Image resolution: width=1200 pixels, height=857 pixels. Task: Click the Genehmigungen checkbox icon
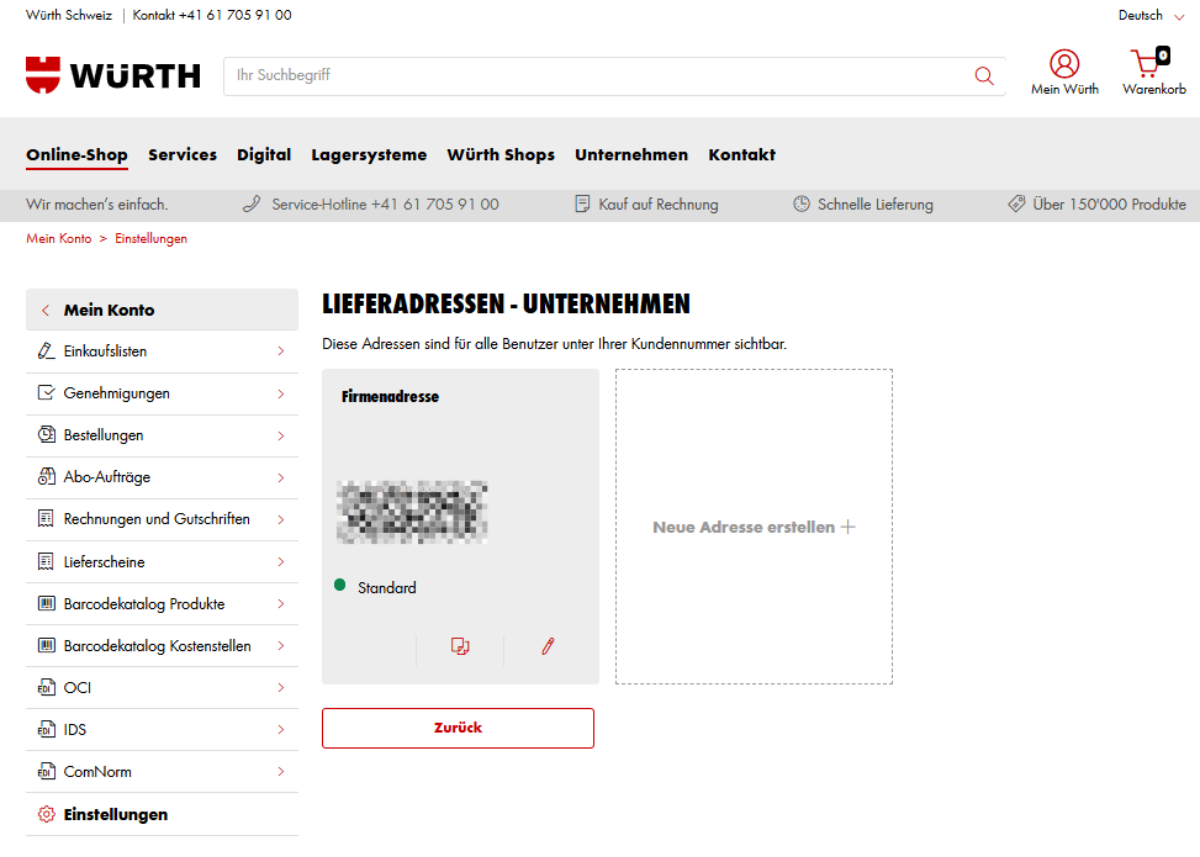point(46,393)
